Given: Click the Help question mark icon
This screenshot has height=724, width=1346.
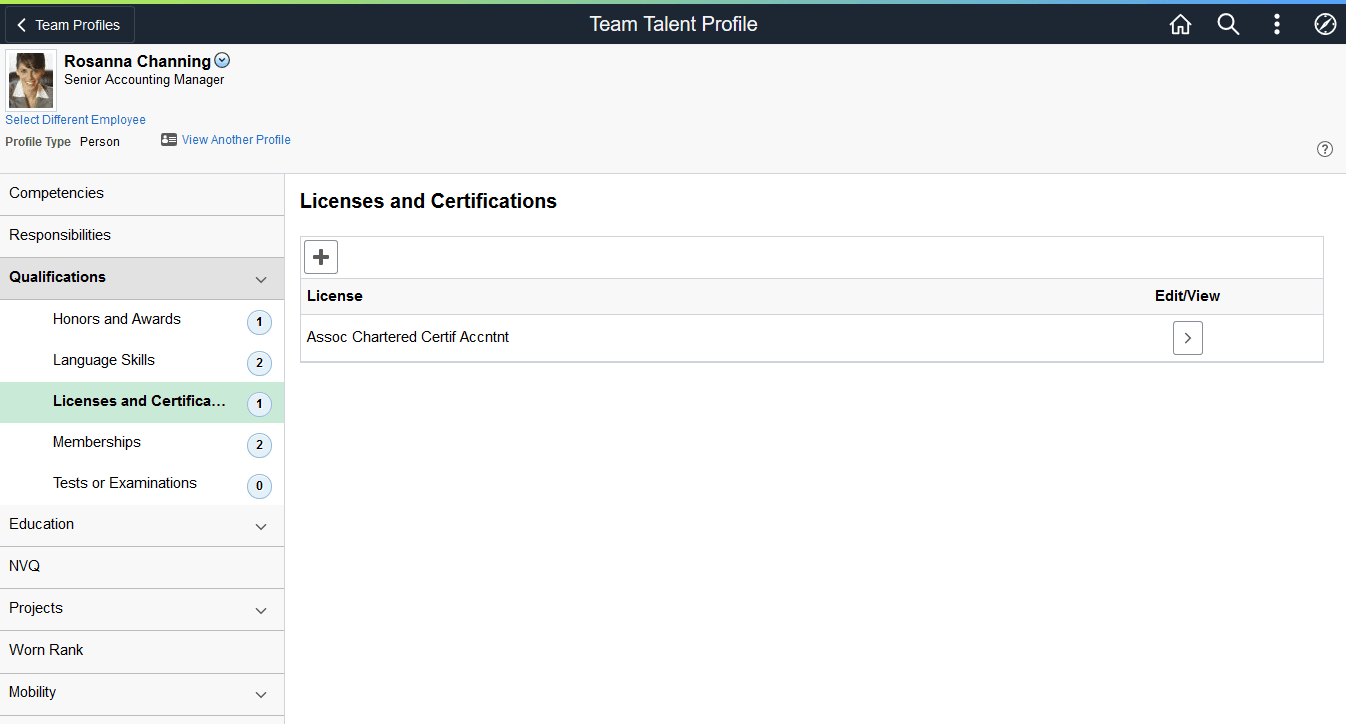Looking at the screenshot, I should click(x=1325, y=148).
